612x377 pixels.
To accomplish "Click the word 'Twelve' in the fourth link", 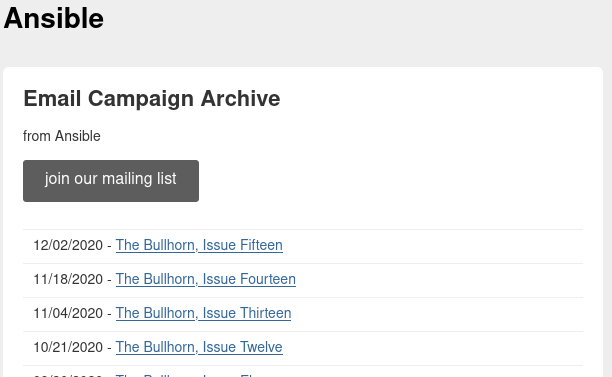I will pyautogui.click(x=261, y=347).
